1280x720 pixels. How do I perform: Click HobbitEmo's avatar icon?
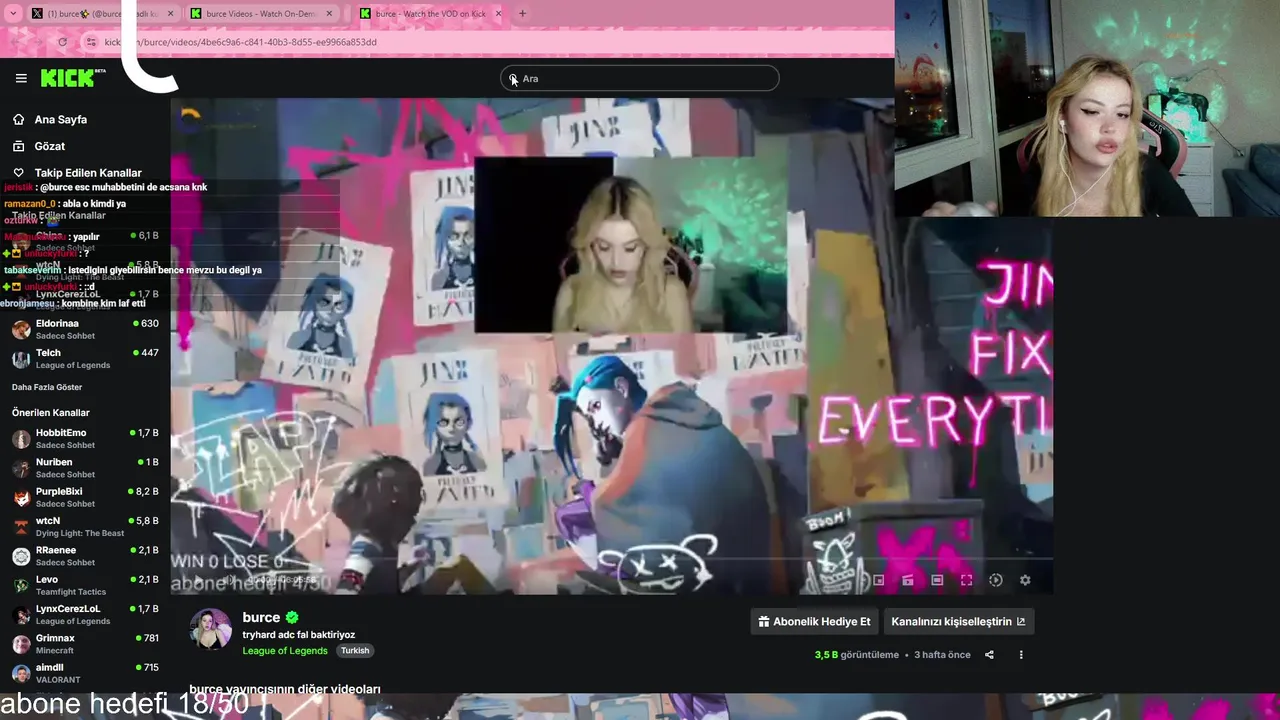coord(21,438)
